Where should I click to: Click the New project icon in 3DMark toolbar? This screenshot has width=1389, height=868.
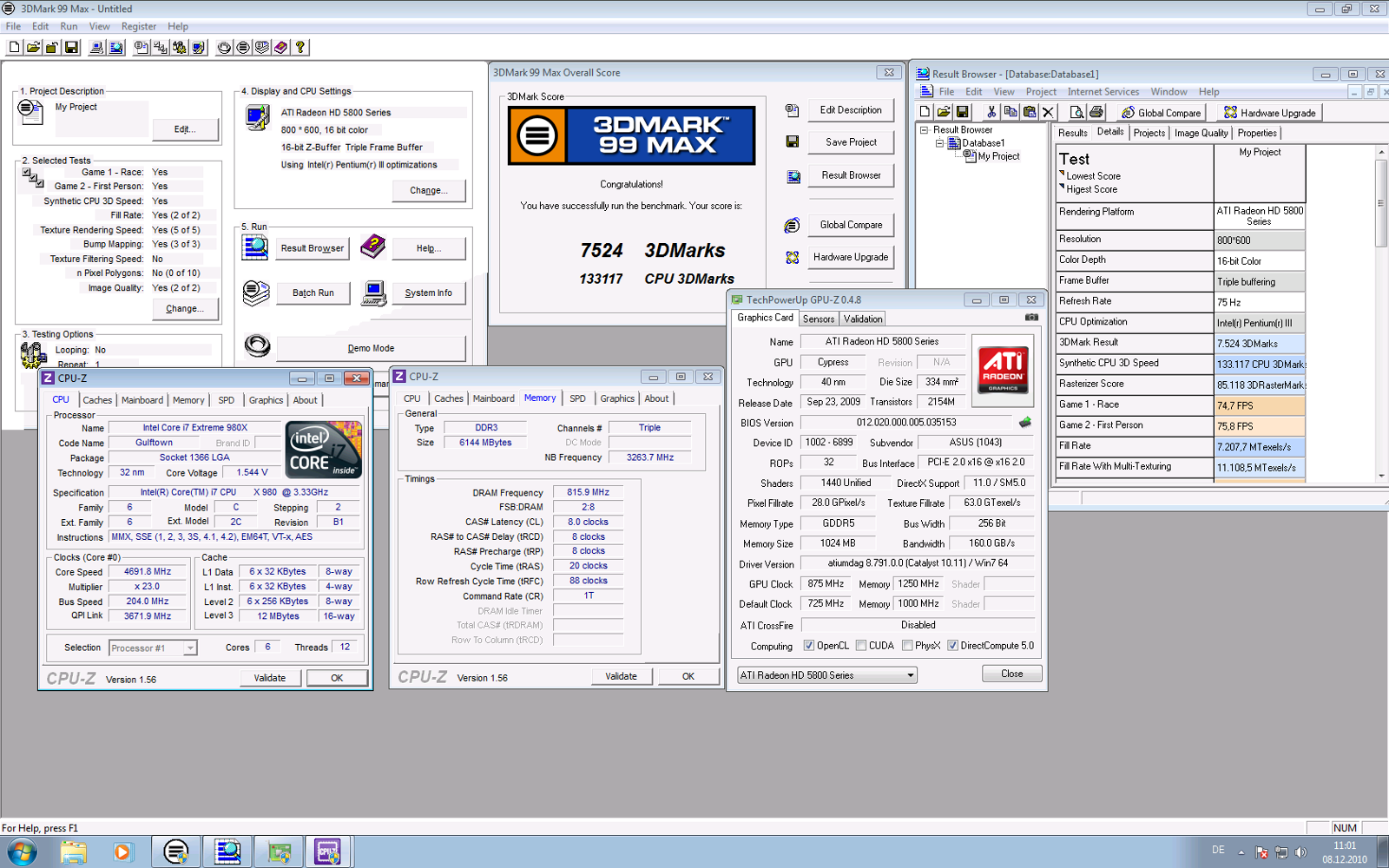[x=14, y=48]
